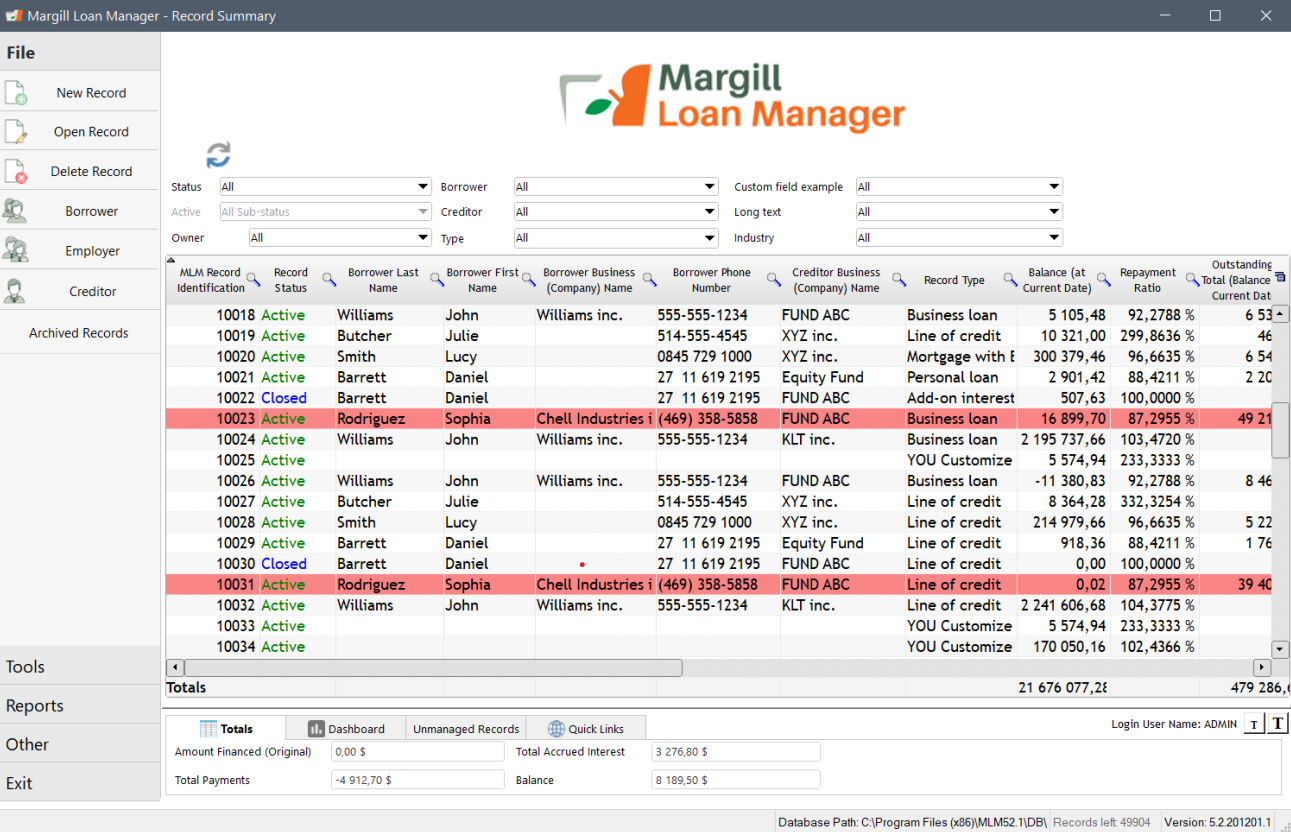Click the refresh records icon
The height and width of the screenshot is (832, 1291).
click(x=218, y=155)
